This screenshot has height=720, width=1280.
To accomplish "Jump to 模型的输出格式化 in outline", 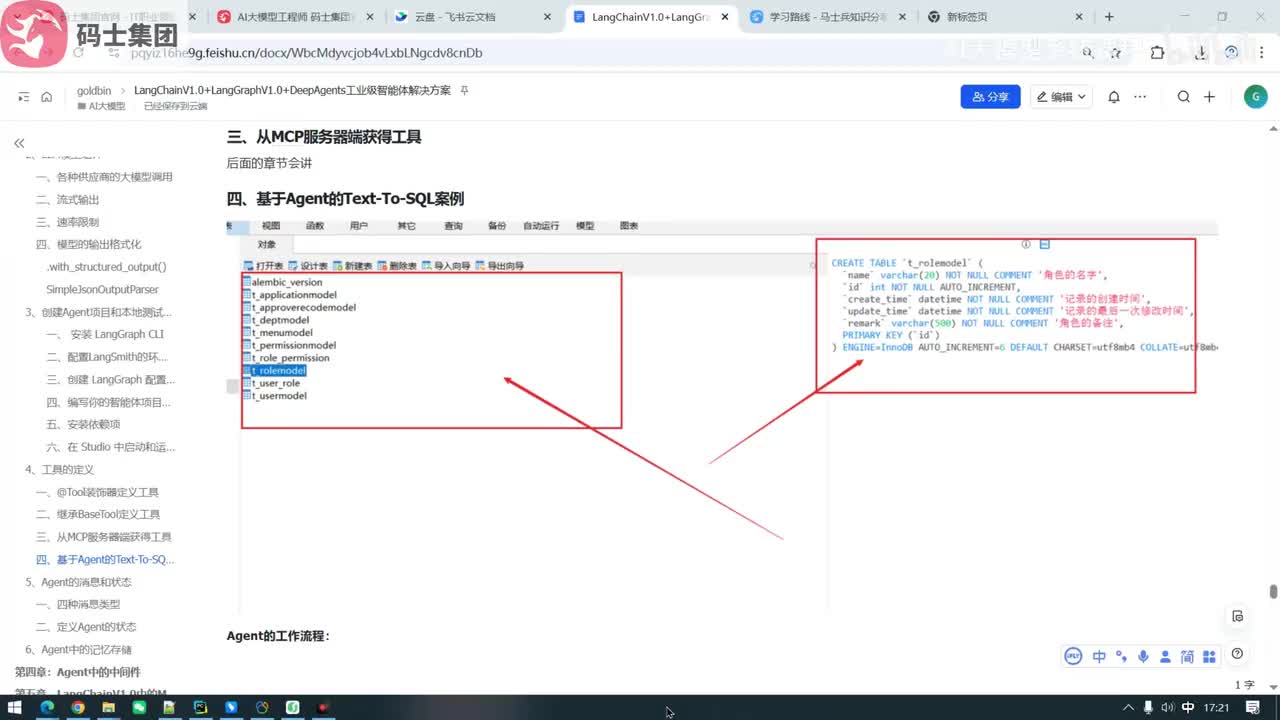I will pos(88,244).
